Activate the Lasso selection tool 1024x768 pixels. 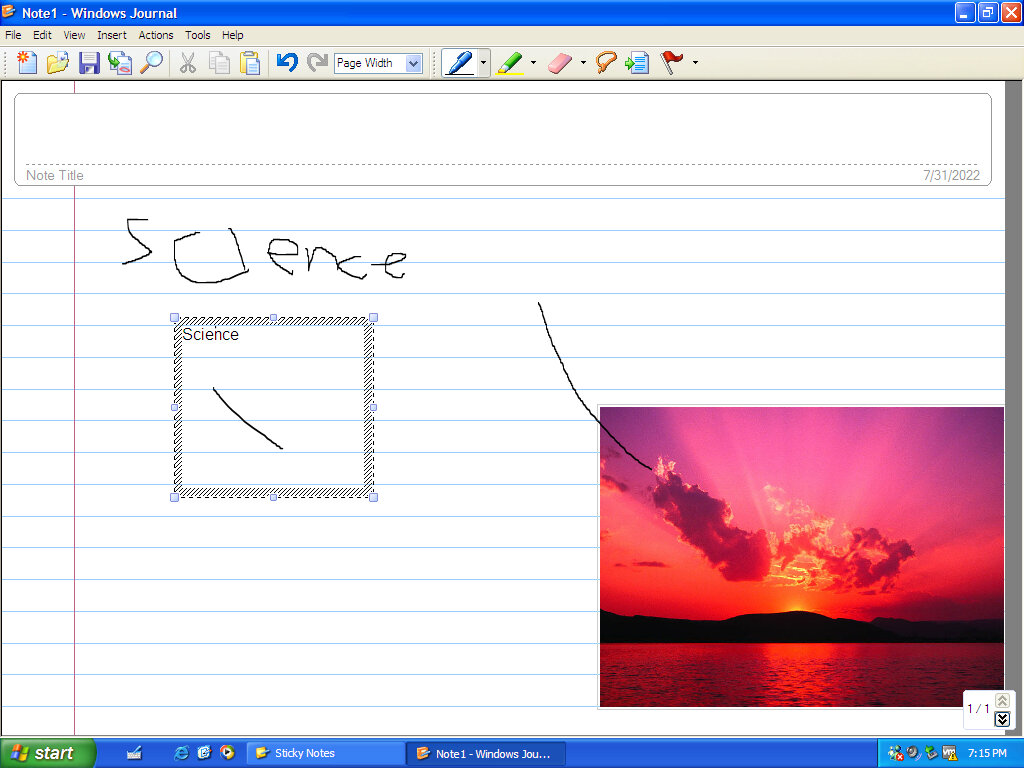605,63
